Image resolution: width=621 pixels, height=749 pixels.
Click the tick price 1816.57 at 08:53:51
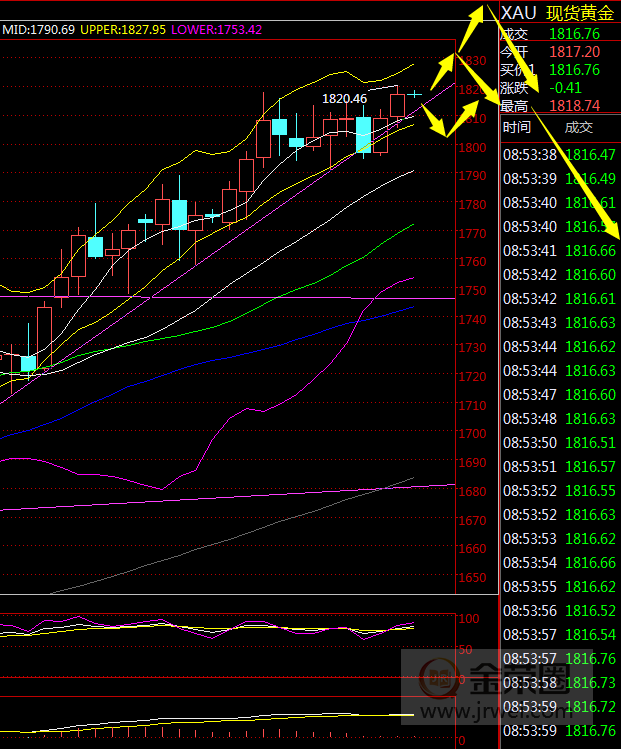click(590, 467)
